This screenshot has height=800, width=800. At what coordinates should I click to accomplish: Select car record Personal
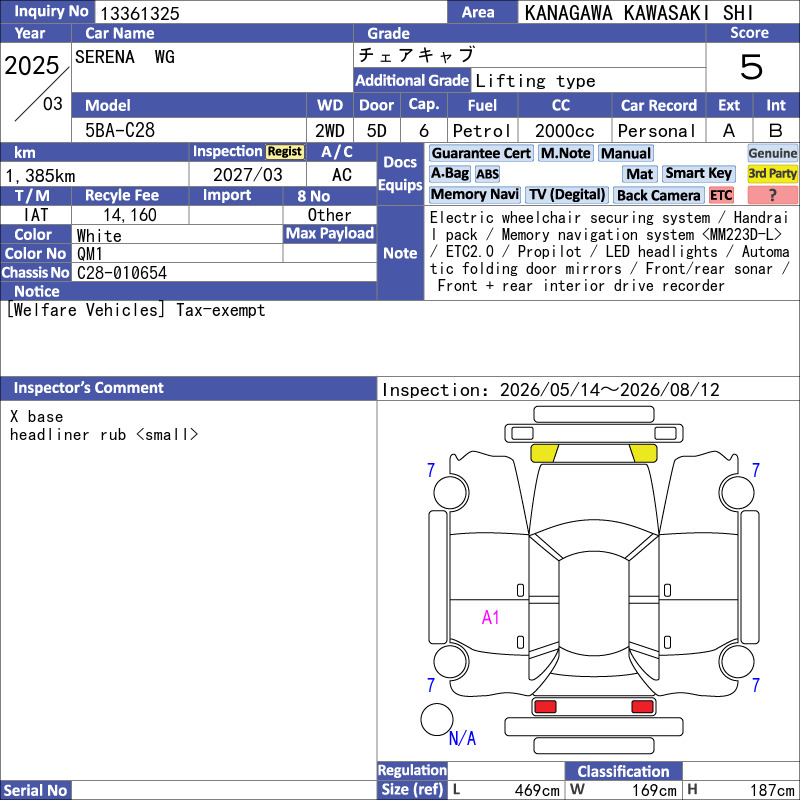(657, 131)
